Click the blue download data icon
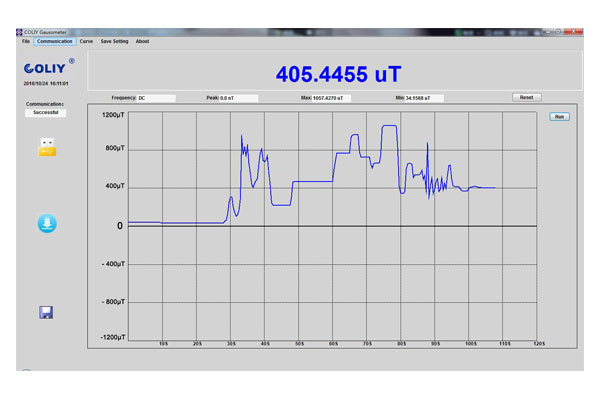Image resolution: width=600 pixels, height=400 pixels. [47, 223]
